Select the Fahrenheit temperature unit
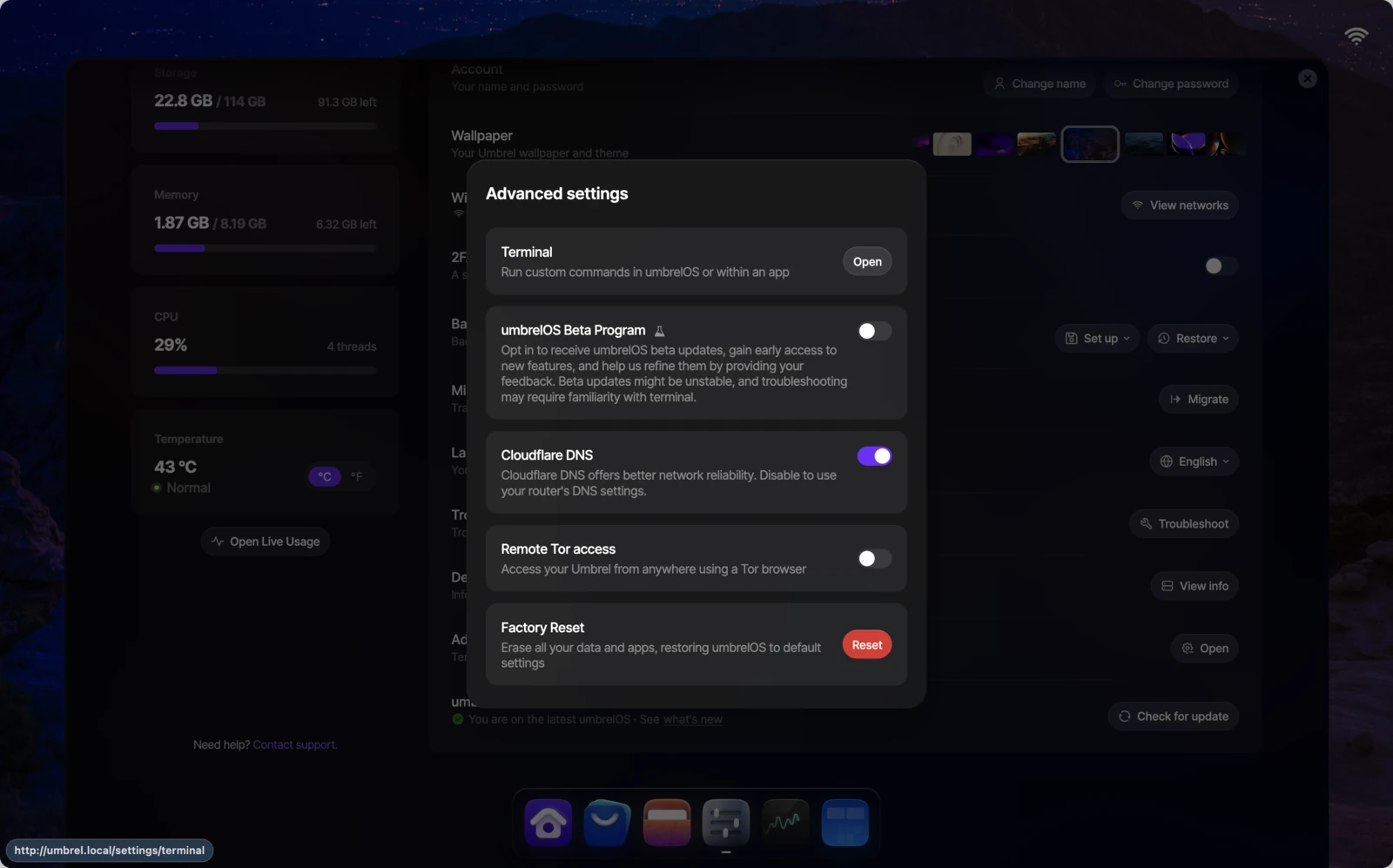Screen dimensions: 1393x868 point(356,476)
